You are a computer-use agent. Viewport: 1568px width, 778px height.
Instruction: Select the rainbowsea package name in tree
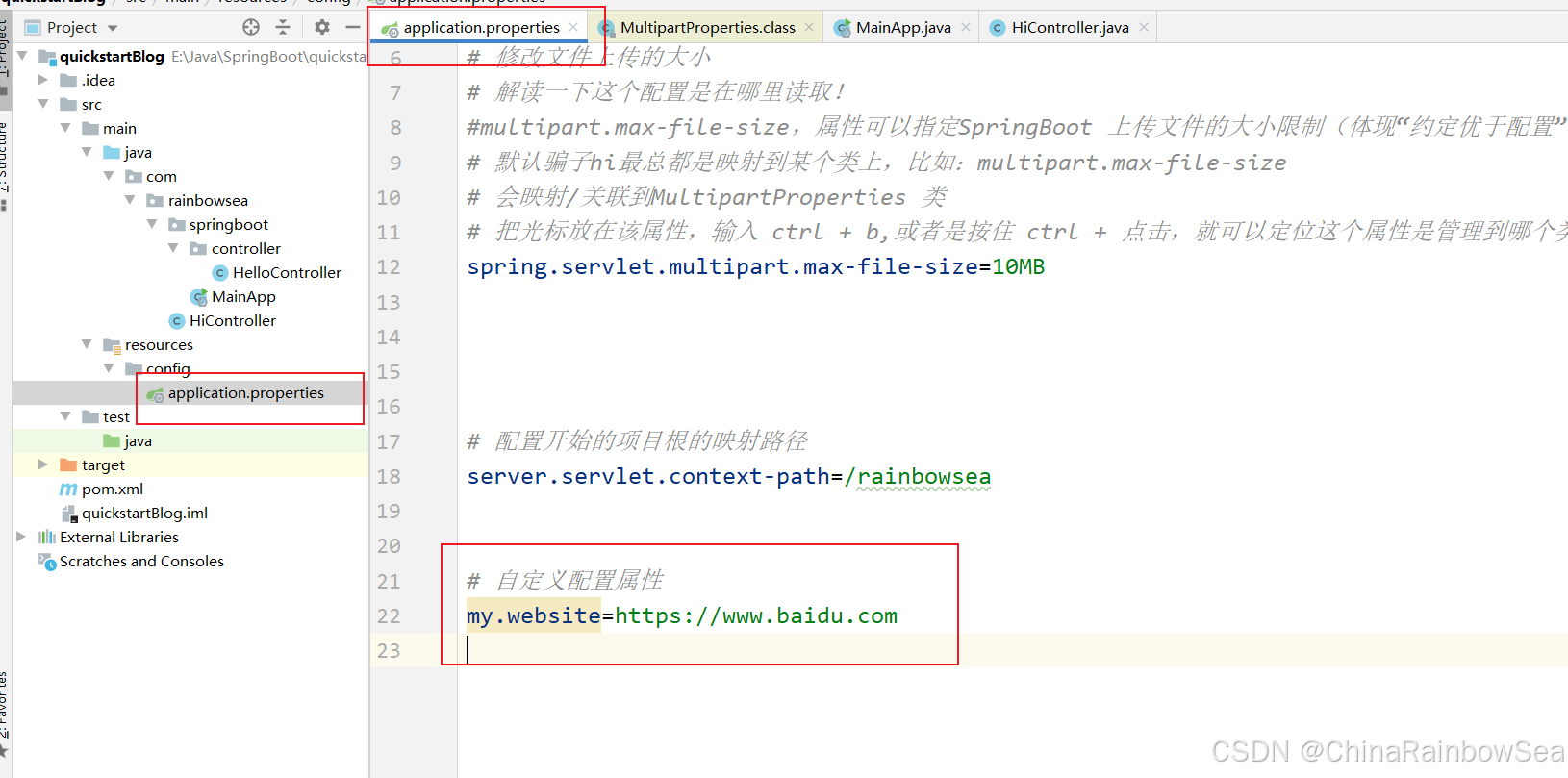208,201
